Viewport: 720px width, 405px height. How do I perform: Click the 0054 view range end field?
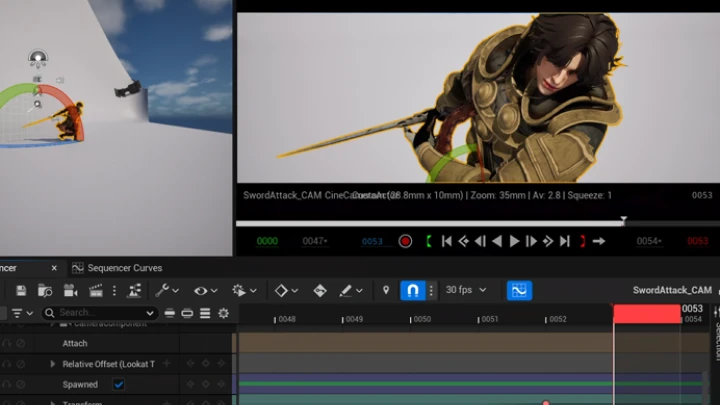pos(648,241)
